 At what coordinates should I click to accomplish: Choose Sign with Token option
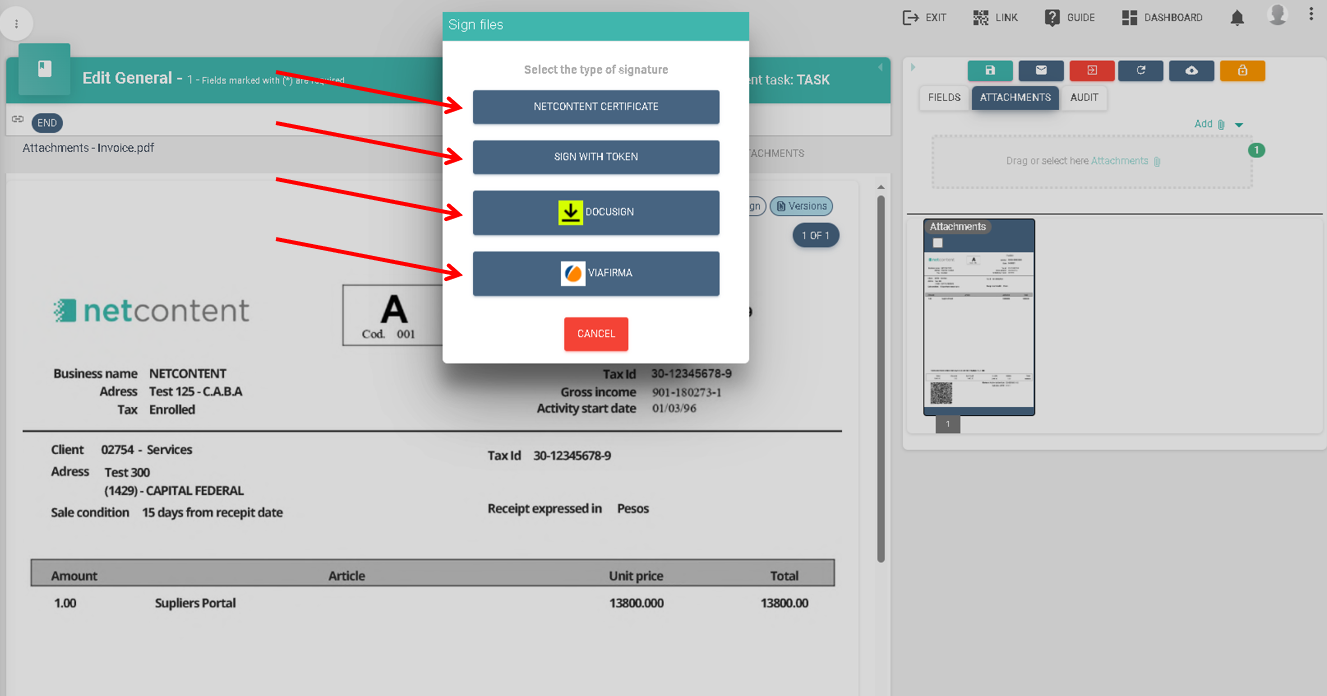[x=596, y=157]
